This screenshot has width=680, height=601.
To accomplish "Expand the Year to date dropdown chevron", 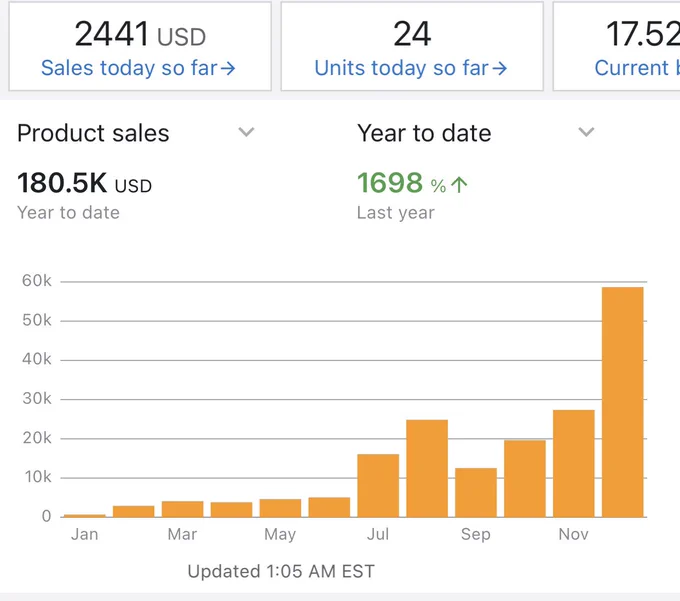I will pyautogui.click(x=586, y=132).
